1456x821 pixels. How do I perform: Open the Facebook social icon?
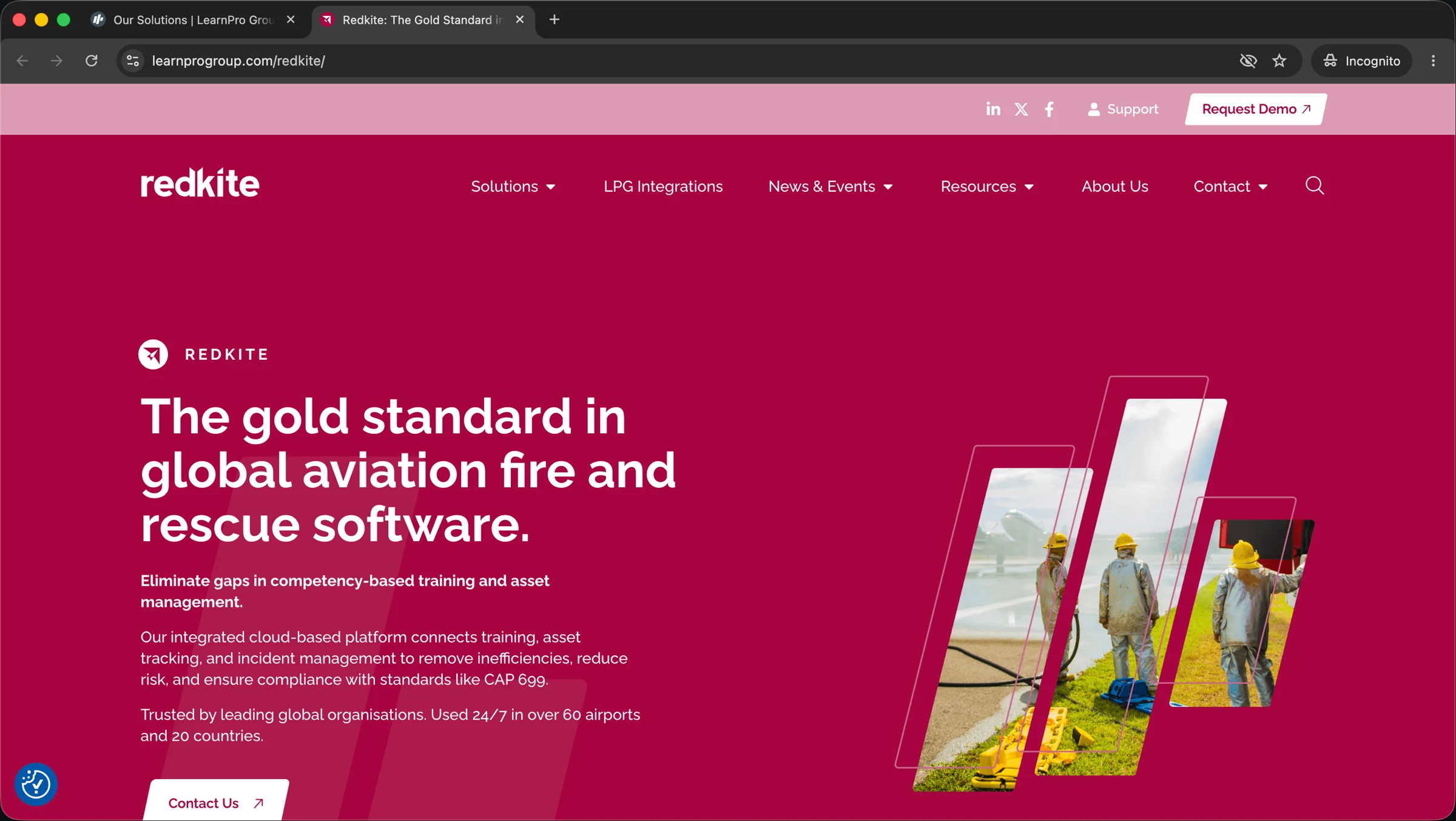click(x=1049, y=109)
